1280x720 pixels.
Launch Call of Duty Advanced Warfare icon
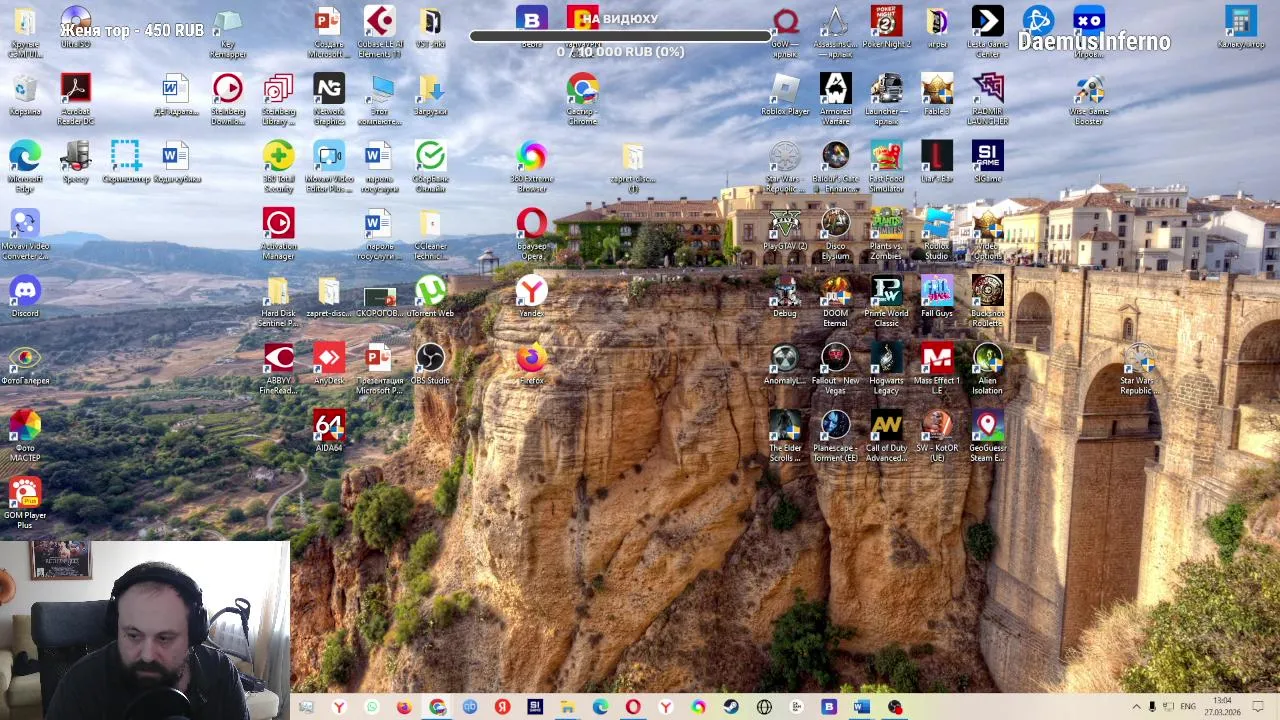(x=886, y=436)
